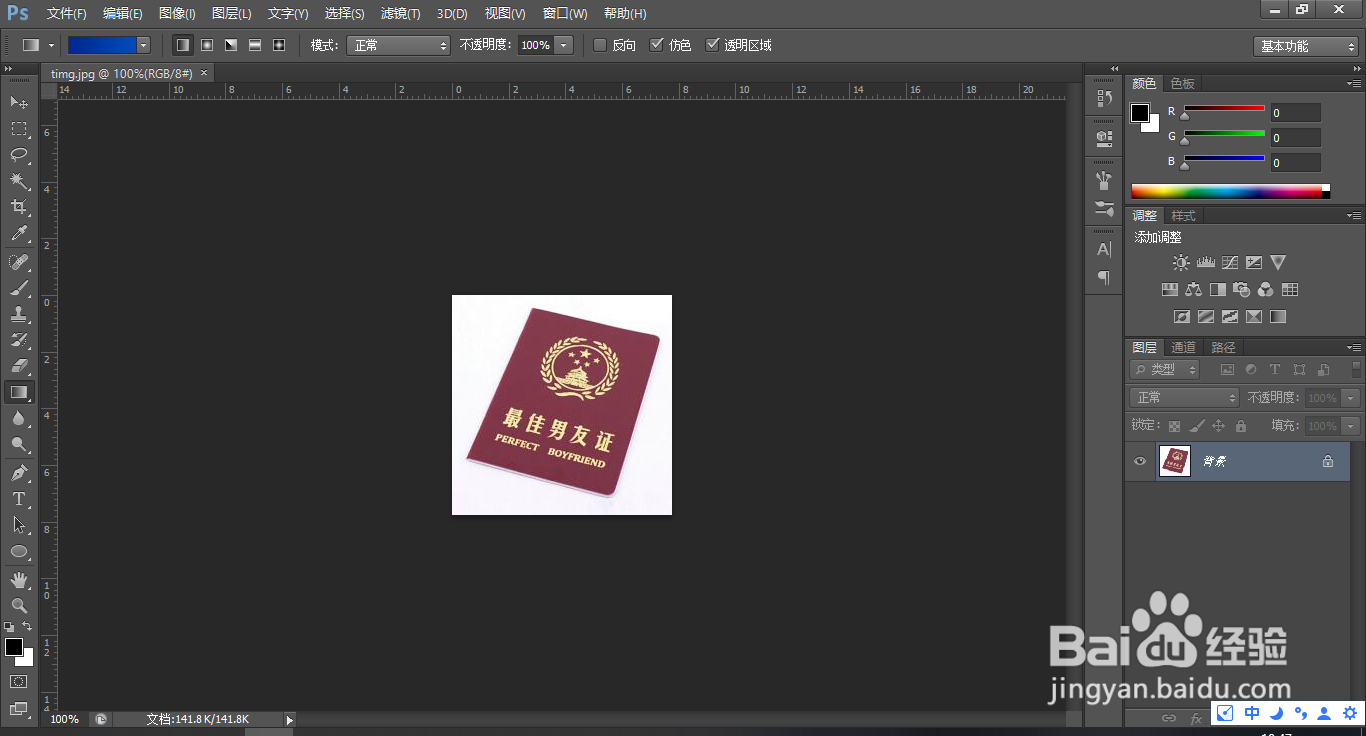The height and width of the screenshot is (736, 1366).
Task: Select the Brush tool
Action: [19, 288]
